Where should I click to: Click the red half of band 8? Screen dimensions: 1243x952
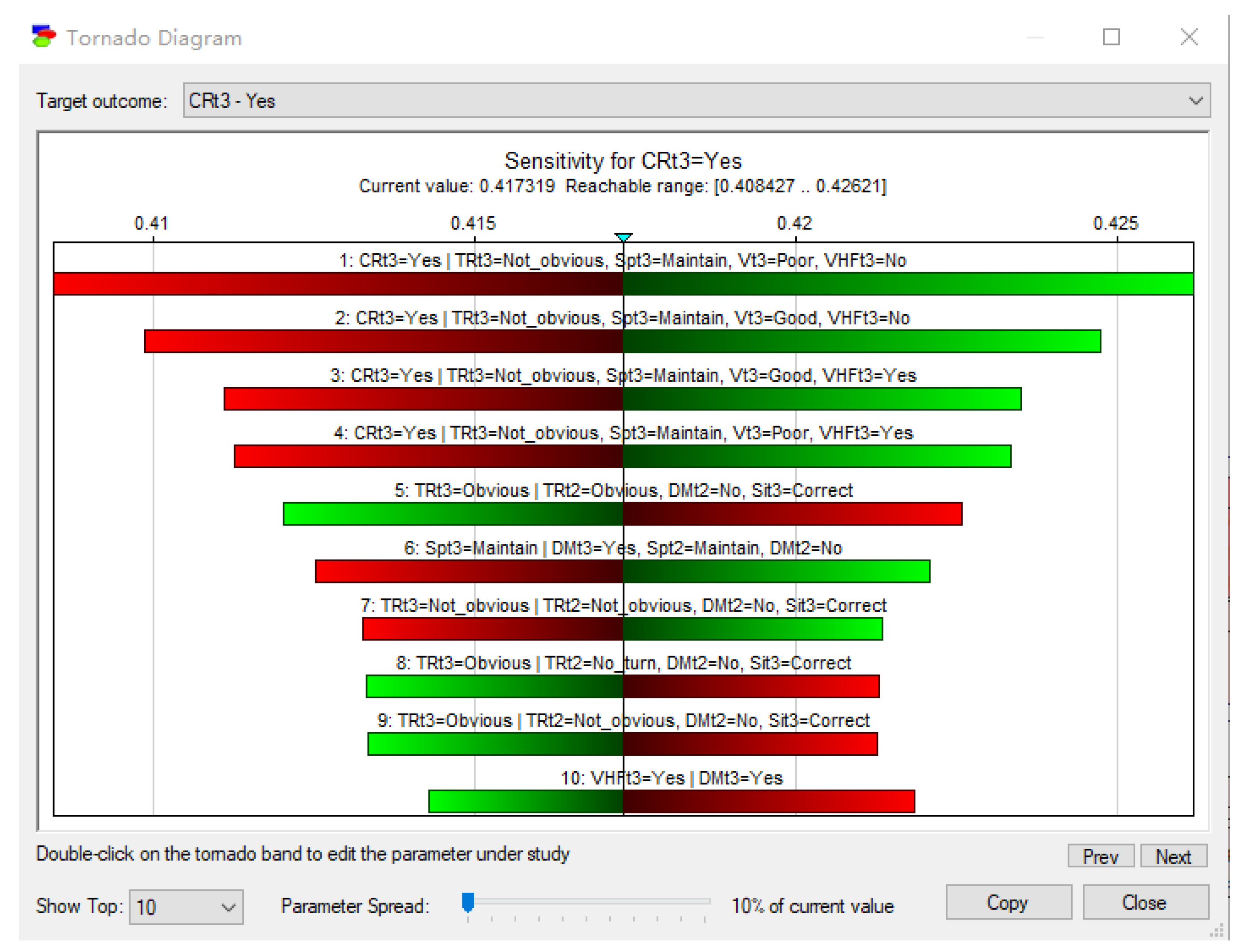(751, 686)
